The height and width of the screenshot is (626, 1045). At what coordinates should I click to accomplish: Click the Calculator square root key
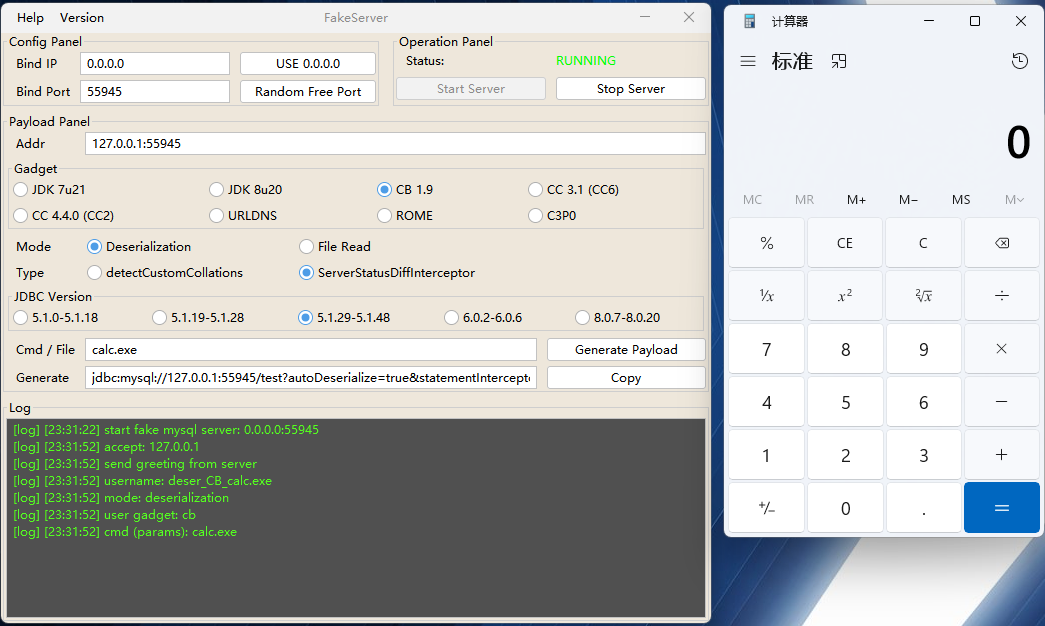[x=923, y=295]
